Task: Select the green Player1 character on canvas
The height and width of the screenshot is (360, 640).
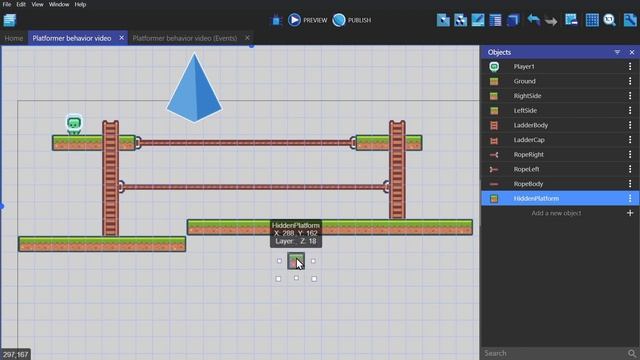Action: click(x=74, y=124)
